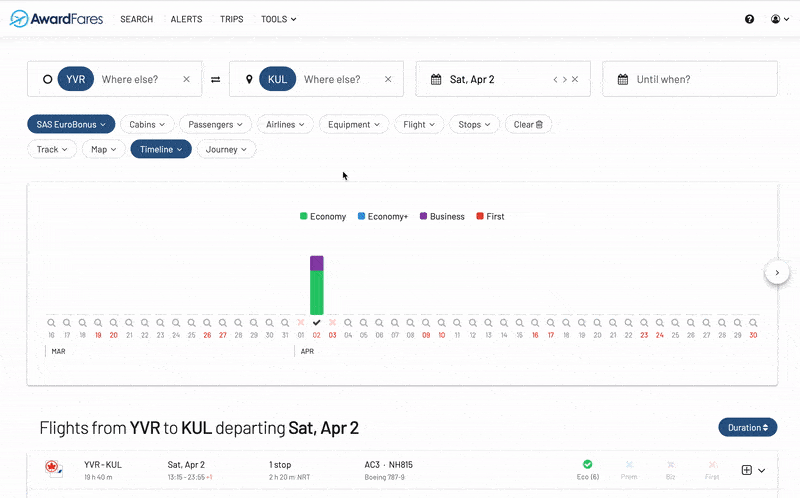Click the Until when calendar icon
800x498 pixels.
[x=622, y=79]
